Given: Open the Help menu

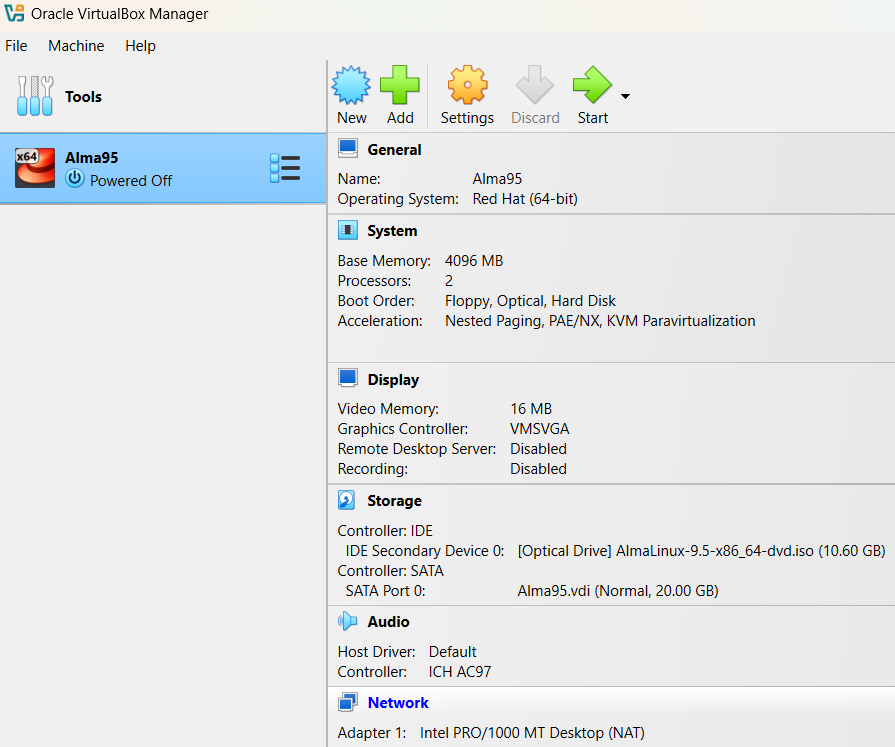Looking at the screenshot, I should click(140, 46).
